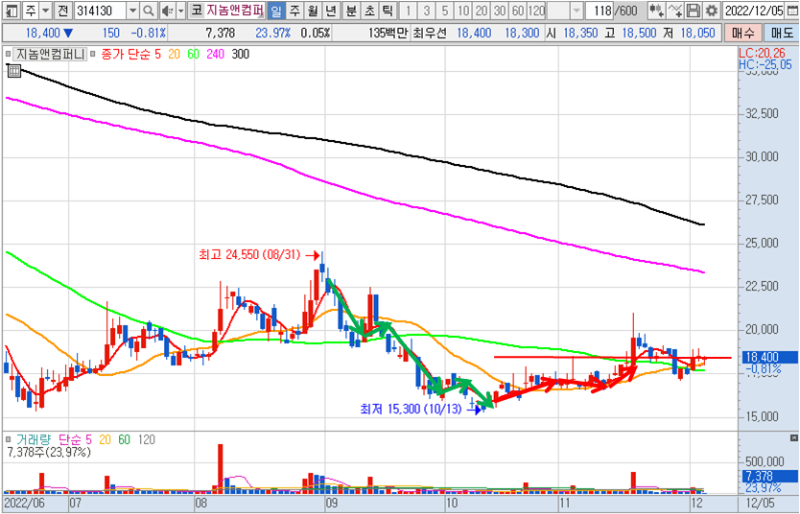800x514 pixels.
Task: Open stock search with the magnifier icon
Action: click(148, 10)
